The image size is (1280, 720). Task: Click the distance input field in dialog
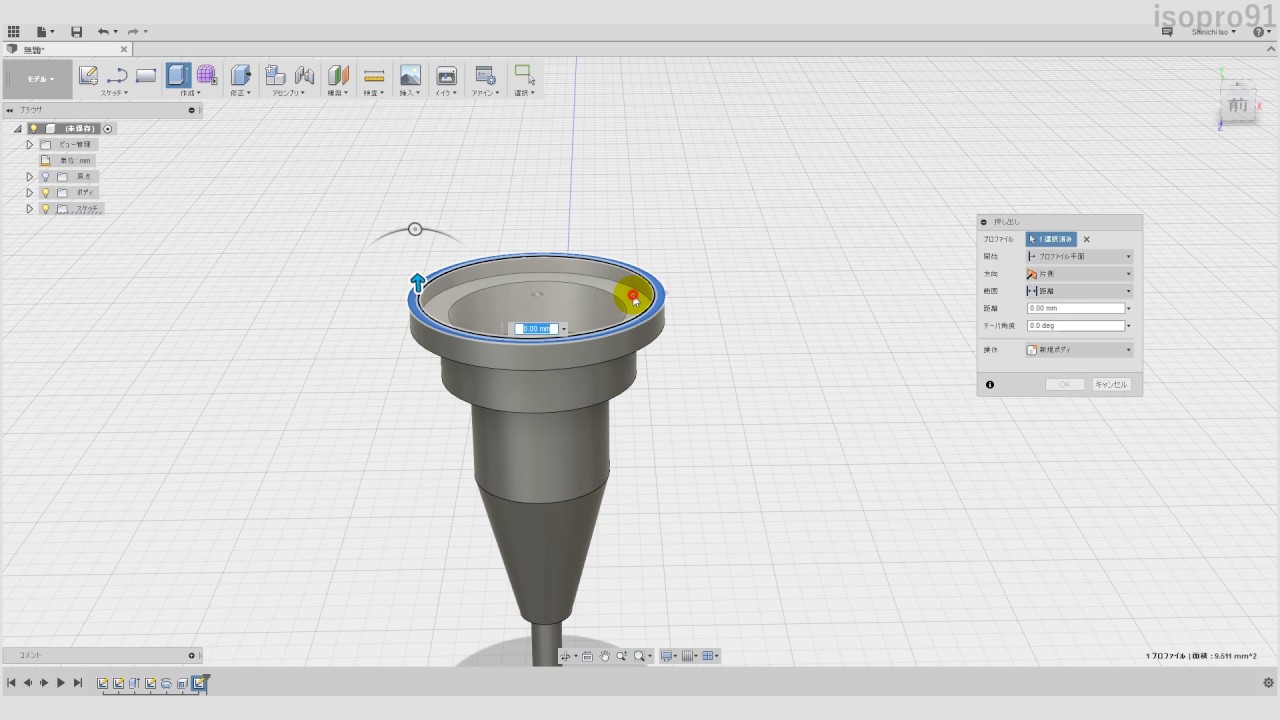(1076, 309)
